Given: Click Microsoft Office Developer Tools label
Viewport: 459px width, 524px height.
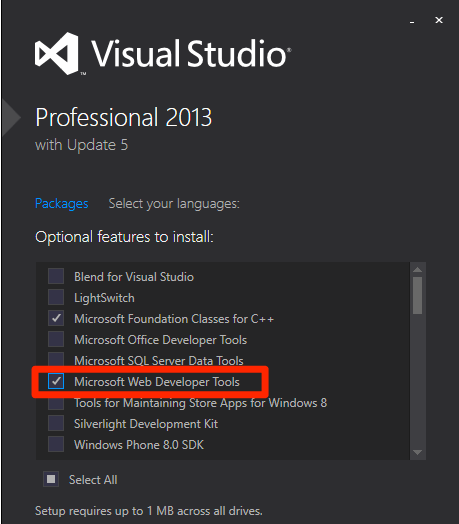Looking at the screenshot, I should tap(160, 340).
